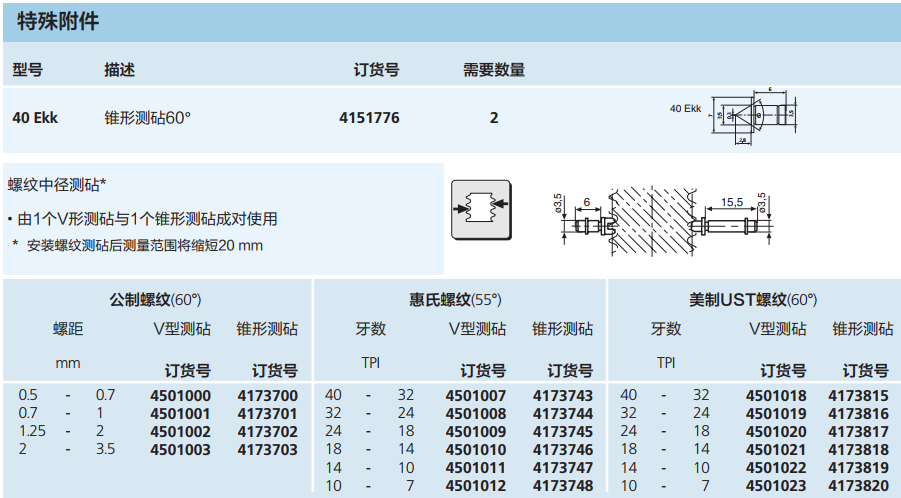Viewport: 901px width, 498px height.
Task: Click the 描述 column header
Action: 119,70
